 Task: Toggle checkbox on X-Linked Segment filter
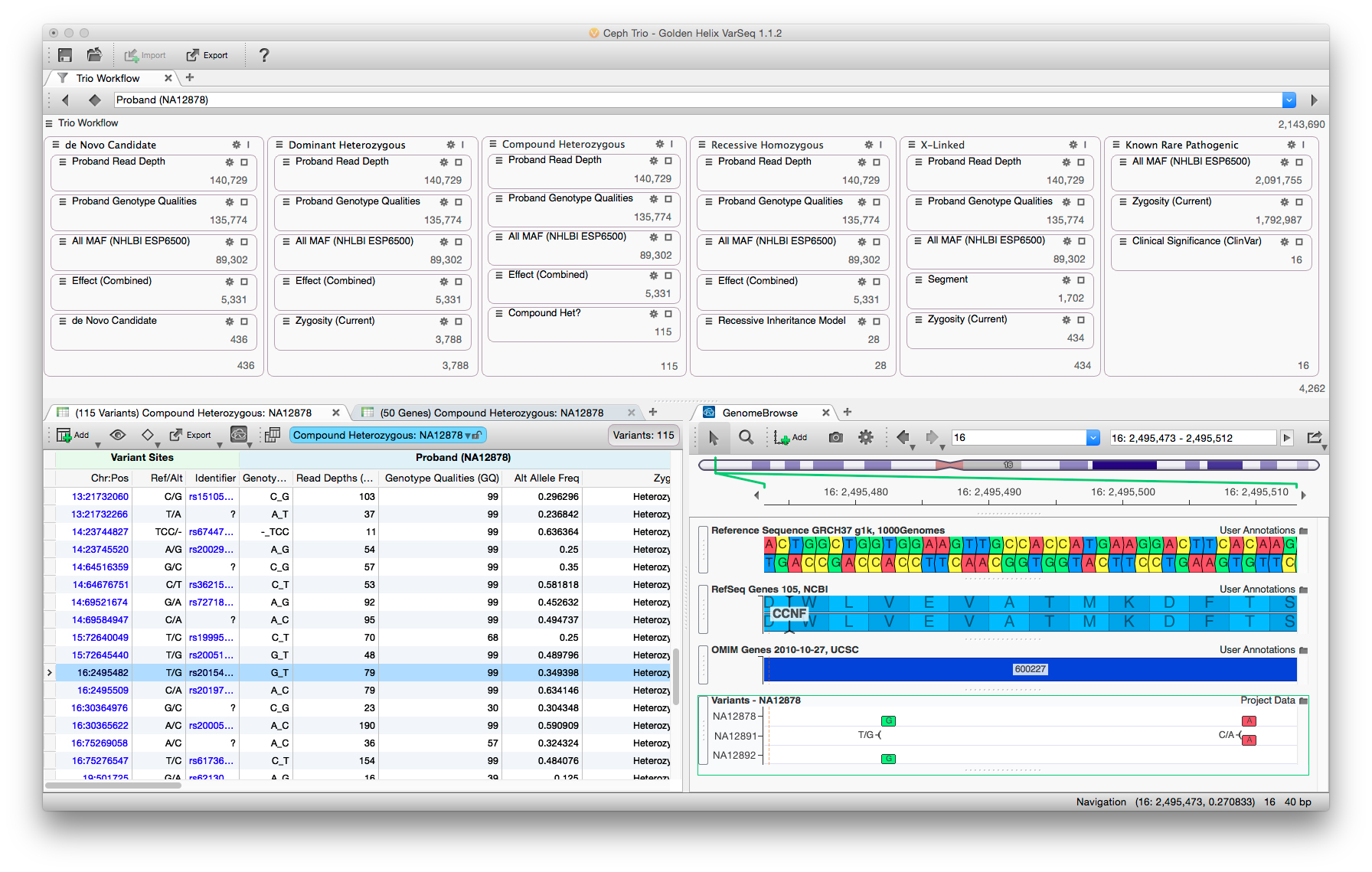click(1081, 280)
